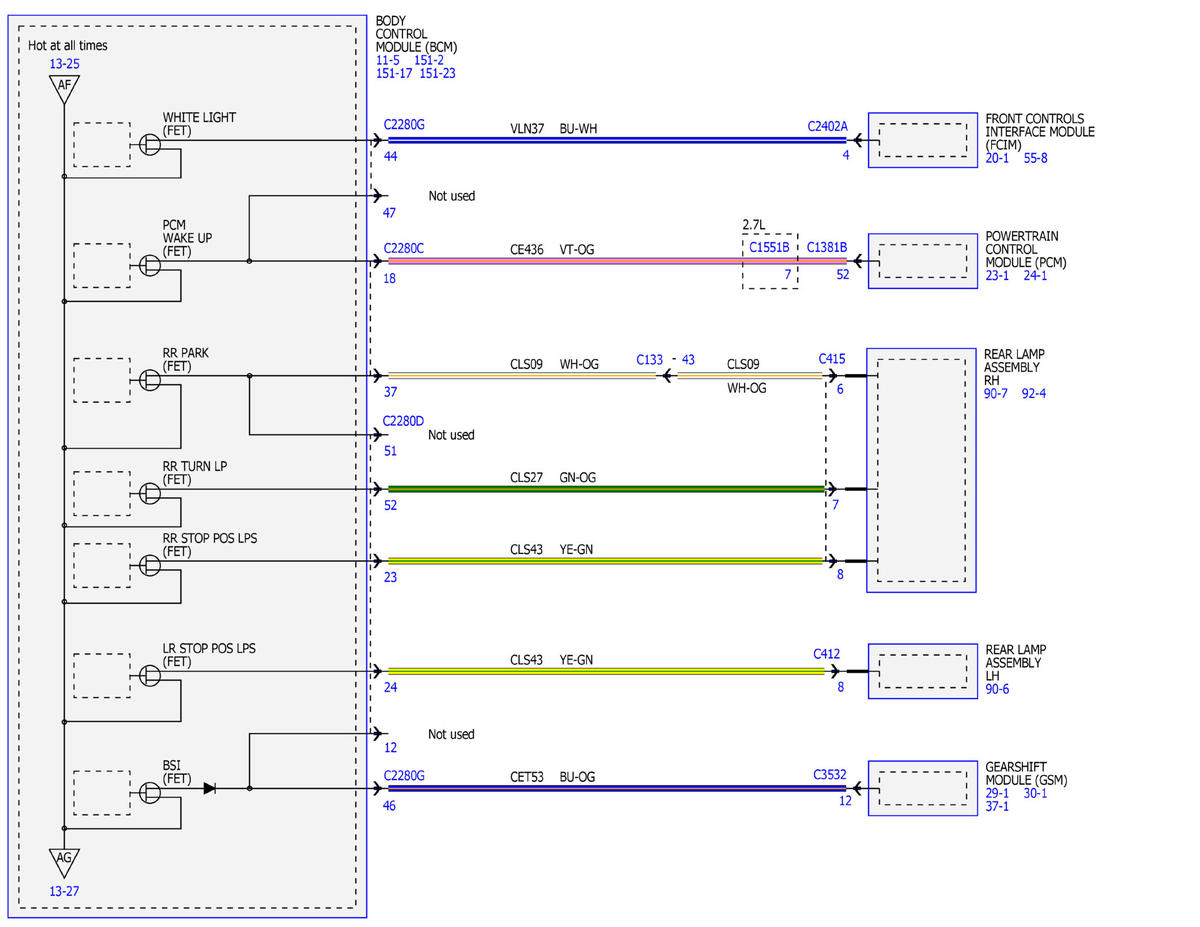Click BCM pin number 24
Screen dimensions: 1200x927
390,687
